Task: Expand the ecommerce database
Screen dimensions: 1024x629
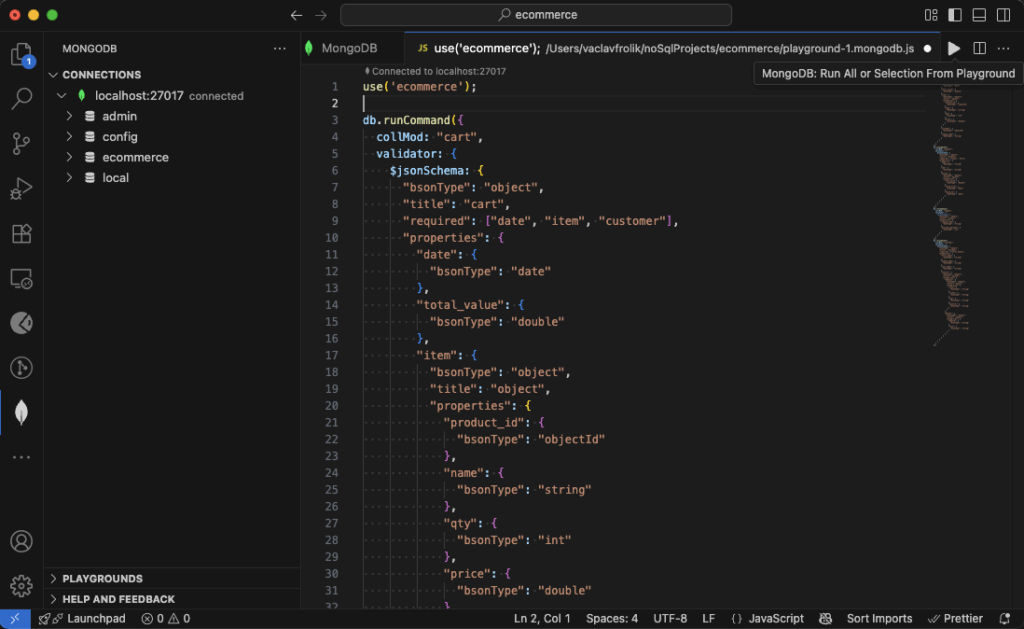Action: pyautogui.click(x=69, y=157)
